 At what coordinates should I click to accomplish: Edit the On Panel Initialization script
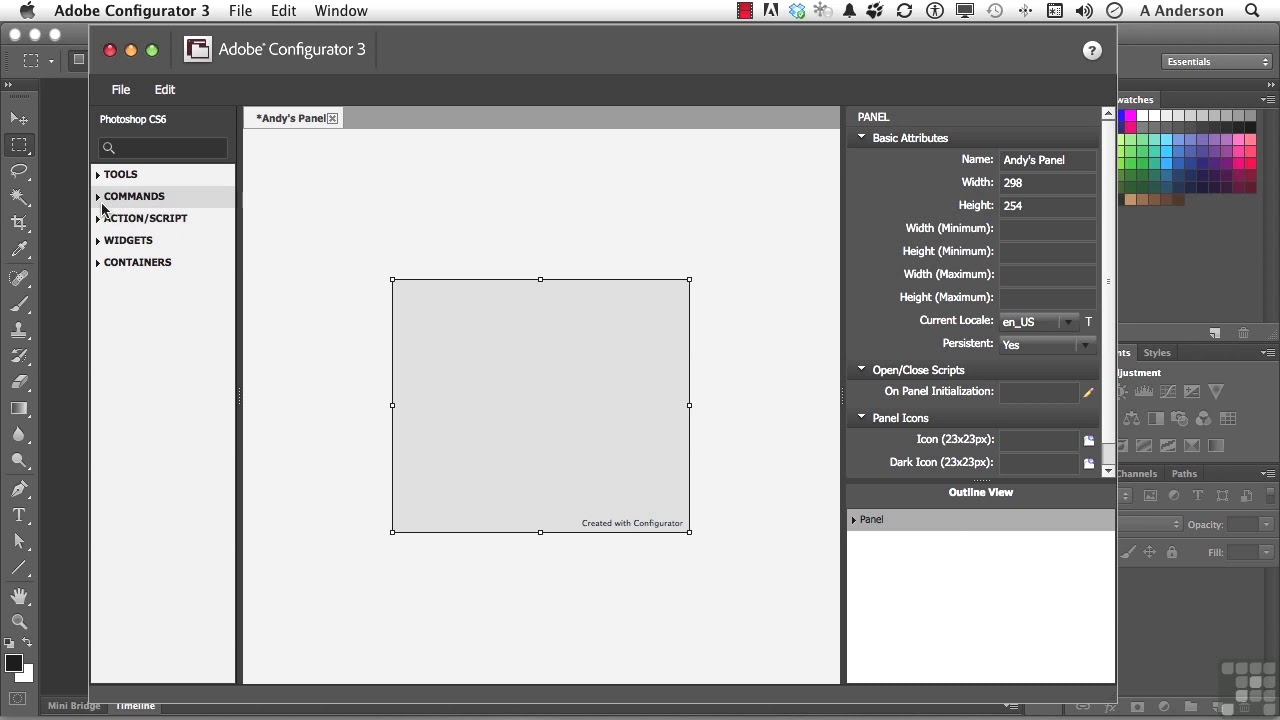pos(1088,393)
